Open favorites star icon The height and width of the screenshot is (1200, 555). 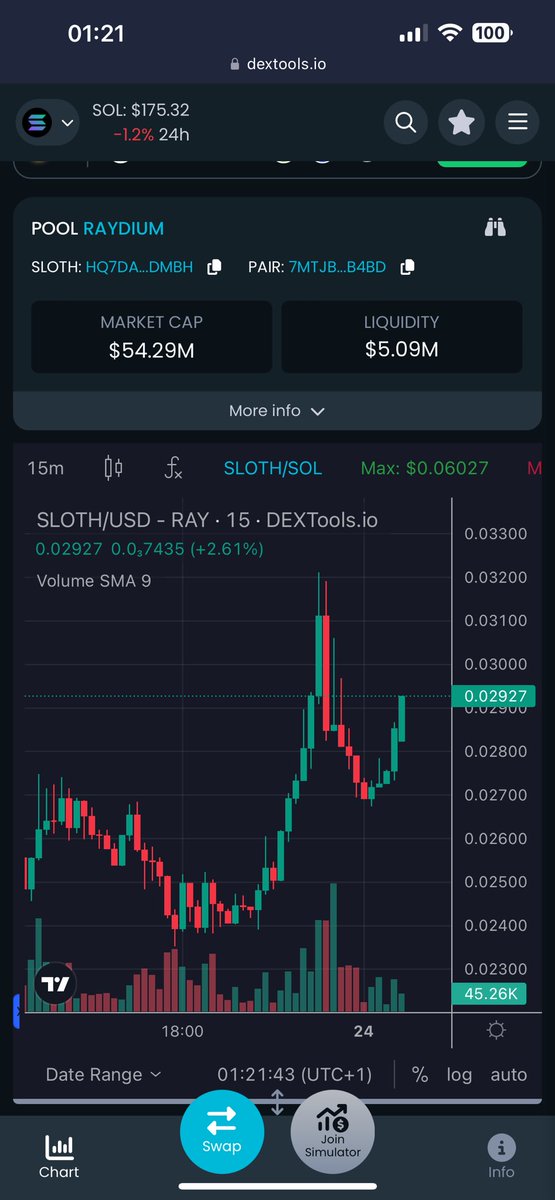[461, 123]
